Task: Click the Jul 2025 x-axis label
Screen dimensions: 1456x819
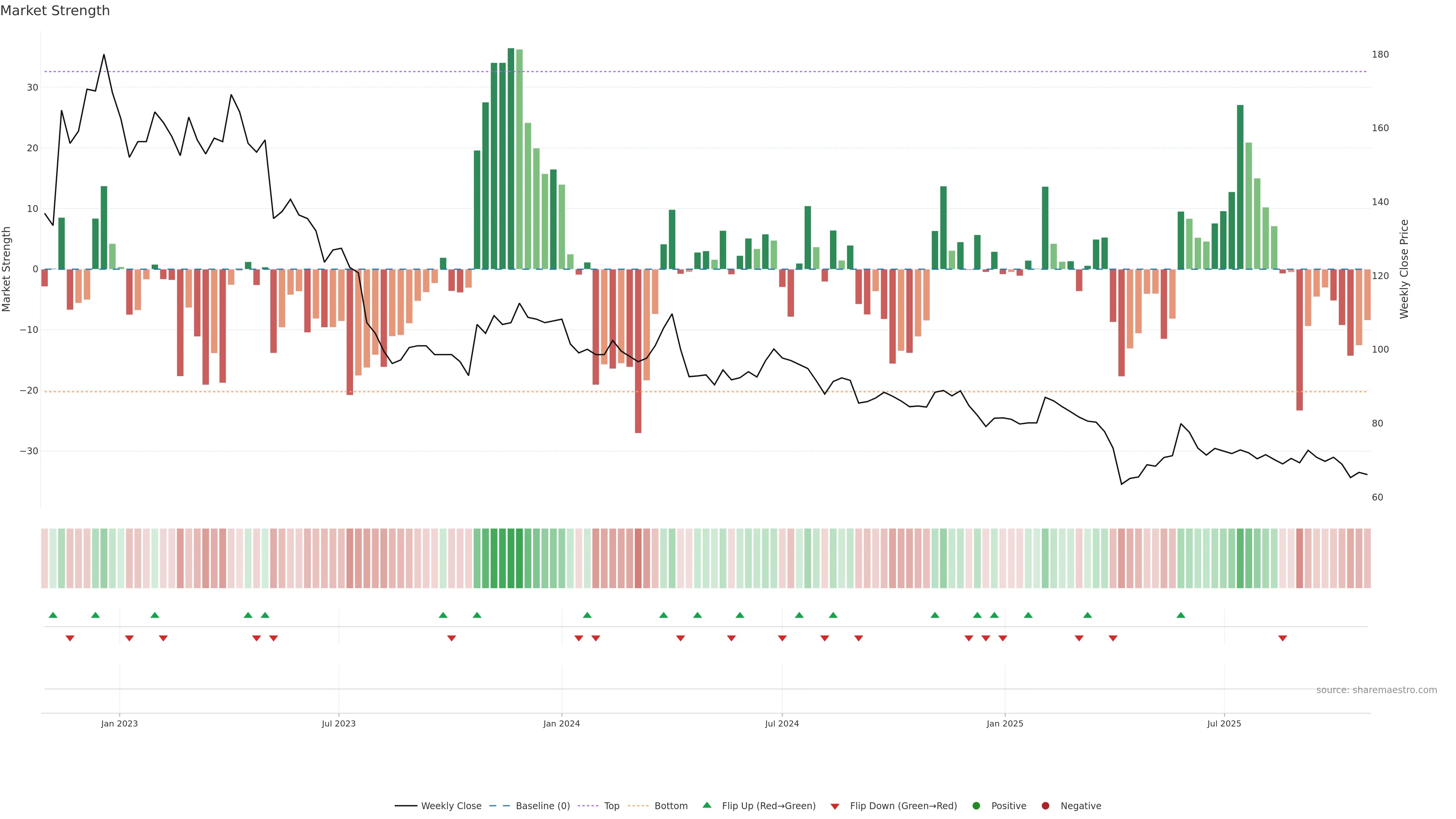Action: [x=1224, y=723]
